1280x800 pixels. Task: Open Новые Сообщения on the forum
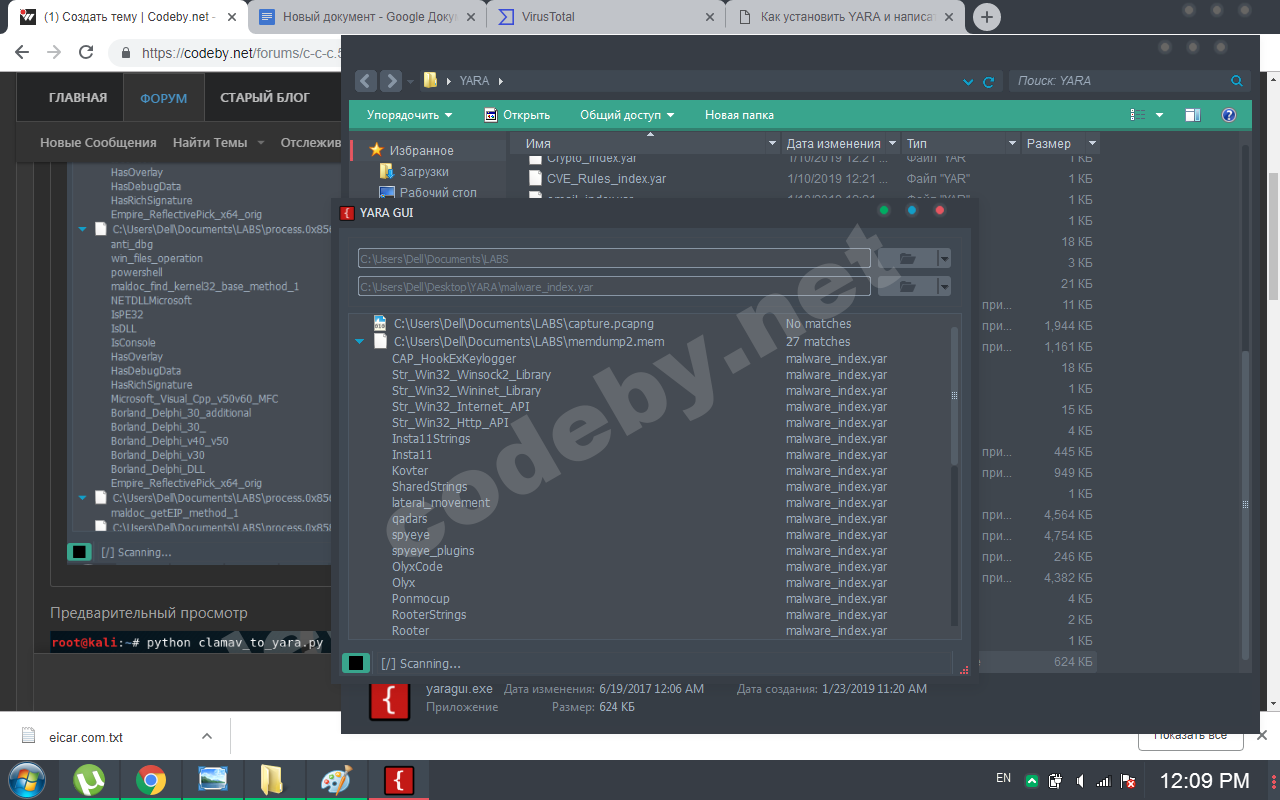(x=98, y=143)
